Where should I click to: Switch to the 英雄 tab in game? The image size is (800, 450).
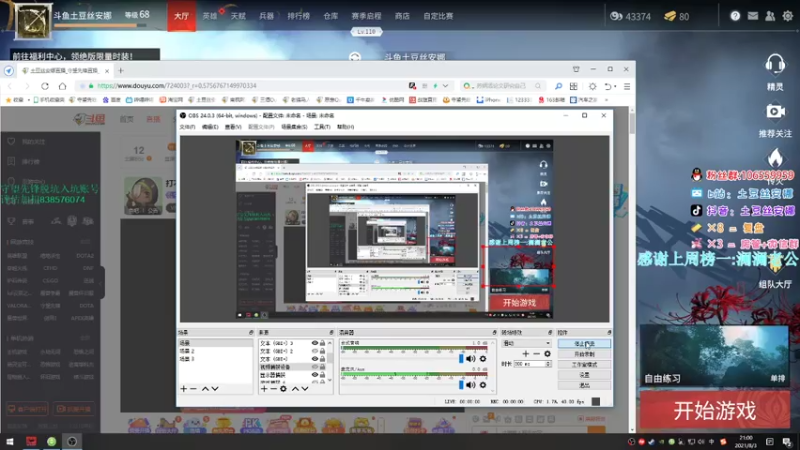210,16
